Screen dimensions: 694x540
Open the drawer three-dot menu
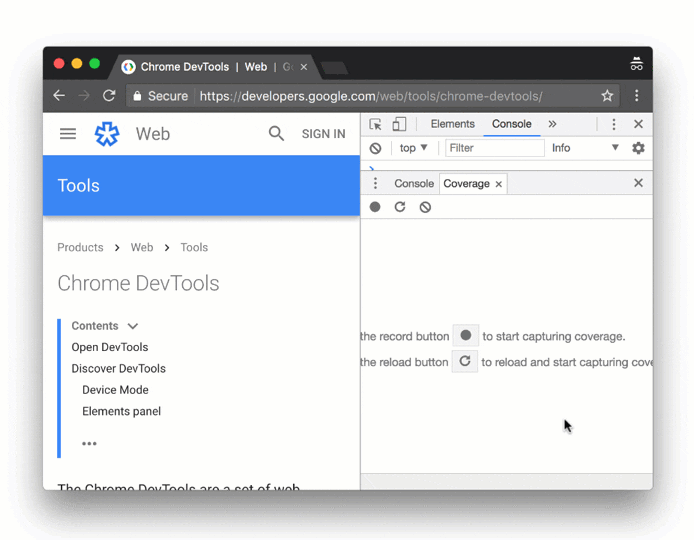[375, 184]
